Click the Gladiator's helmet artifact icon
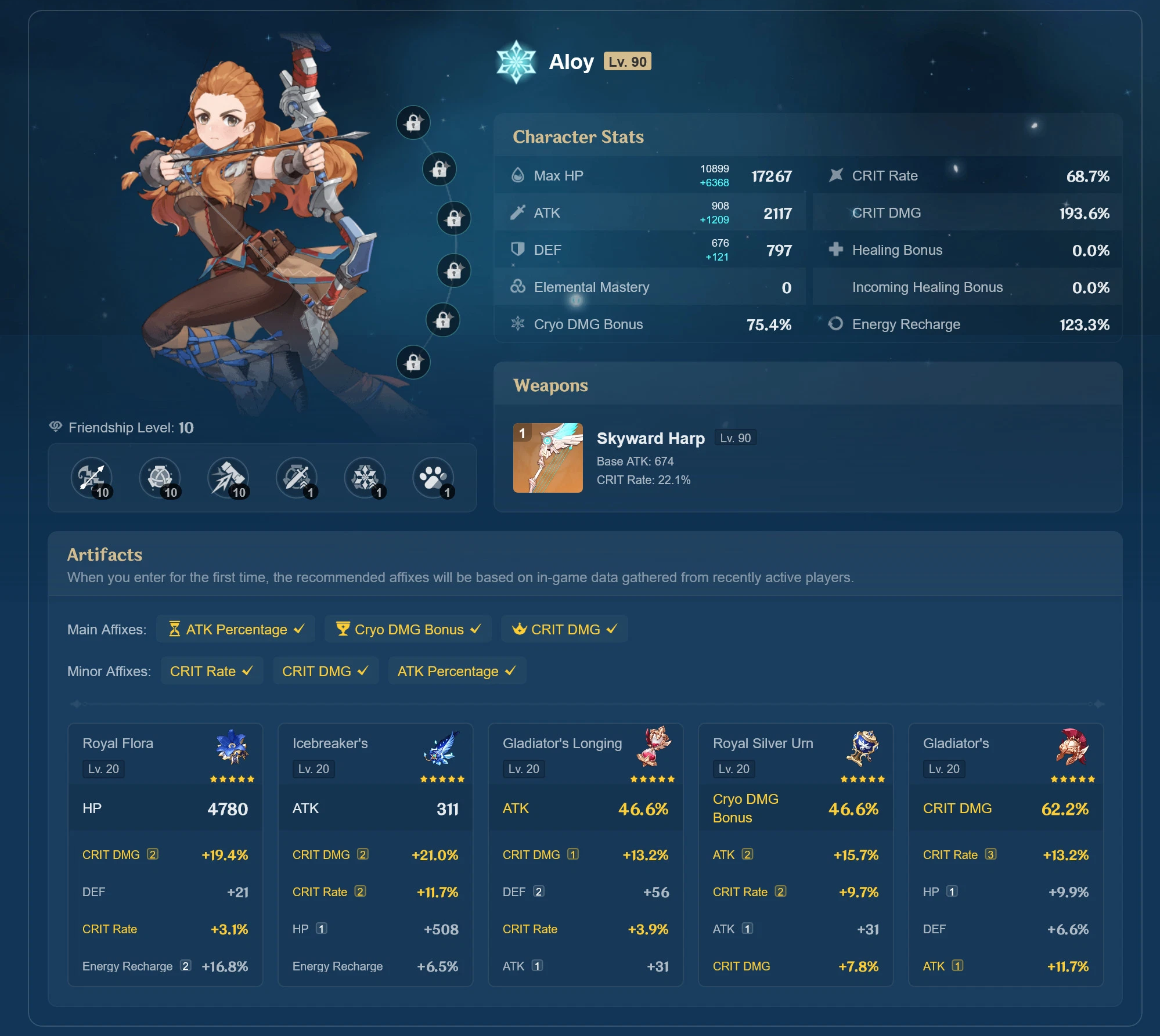This screenshot has height=1036, width=1160. click(1072, 747)
